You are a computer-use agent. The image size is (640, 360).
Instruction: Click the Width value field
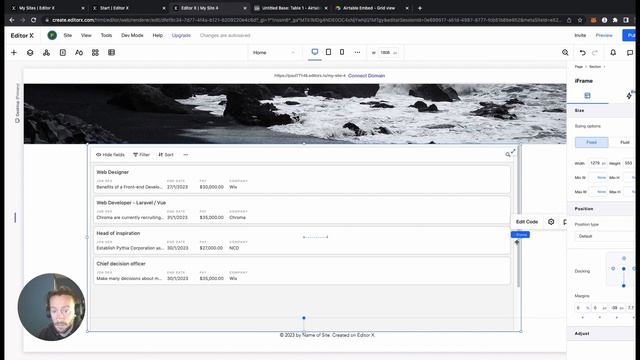point(598,163)
